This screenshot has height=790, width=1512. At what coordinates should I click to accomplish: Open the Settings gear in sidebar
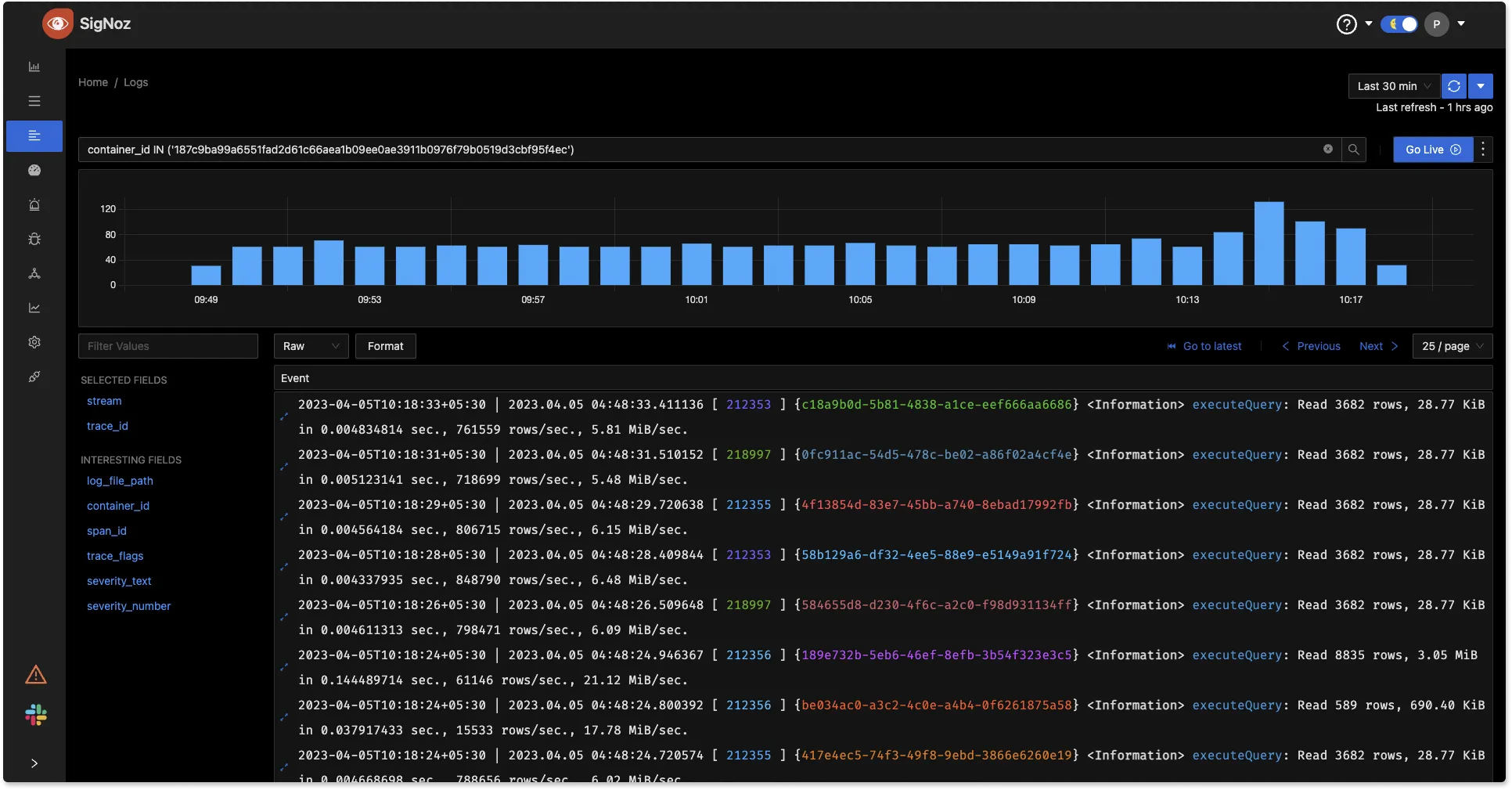pos(34,342)
